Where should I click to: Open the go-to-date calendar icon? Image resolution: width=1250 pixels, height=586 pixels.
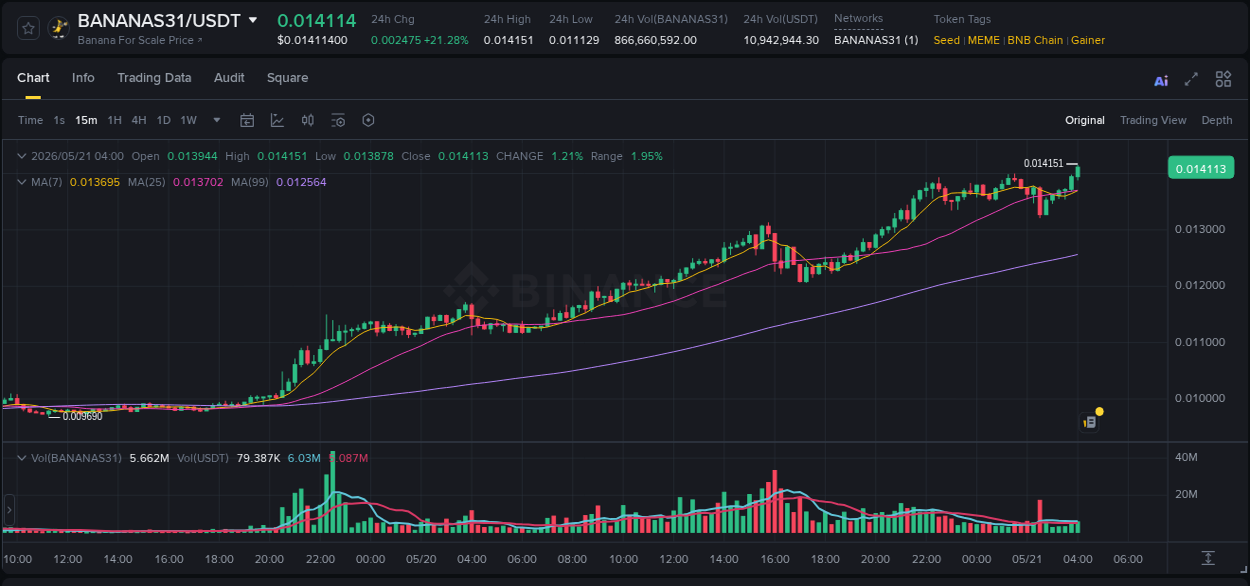pos(247,120)
